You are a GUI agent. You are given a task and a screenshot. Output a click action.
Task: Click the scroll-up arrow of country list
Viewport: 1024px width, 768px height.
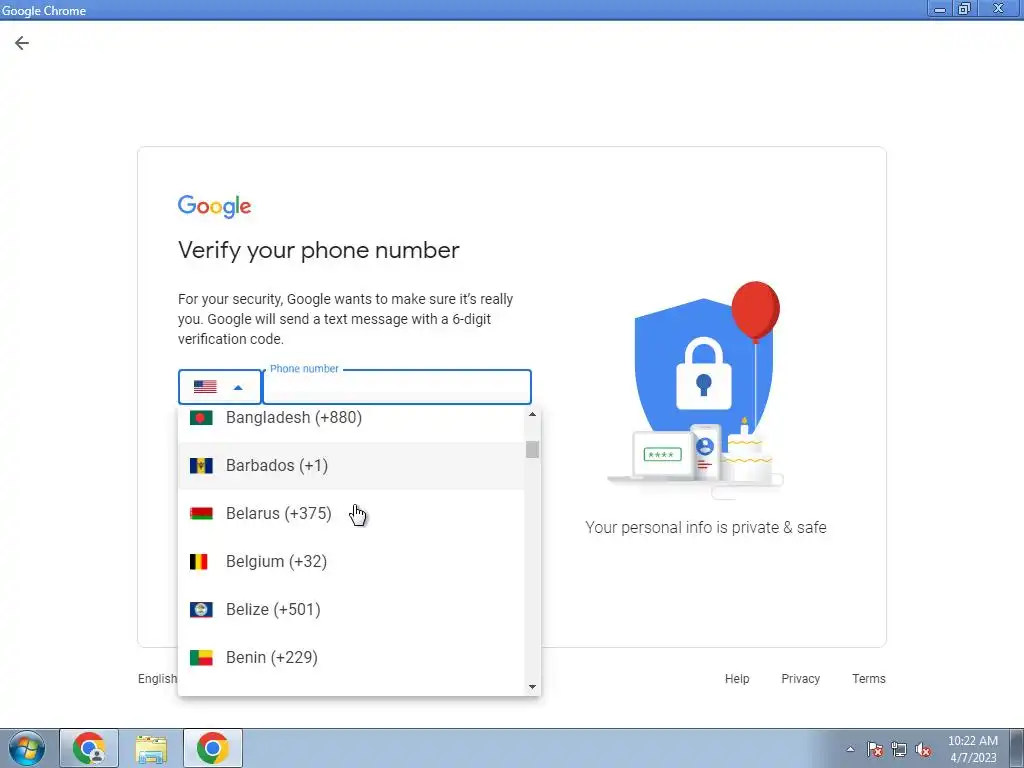coord(532,415)
